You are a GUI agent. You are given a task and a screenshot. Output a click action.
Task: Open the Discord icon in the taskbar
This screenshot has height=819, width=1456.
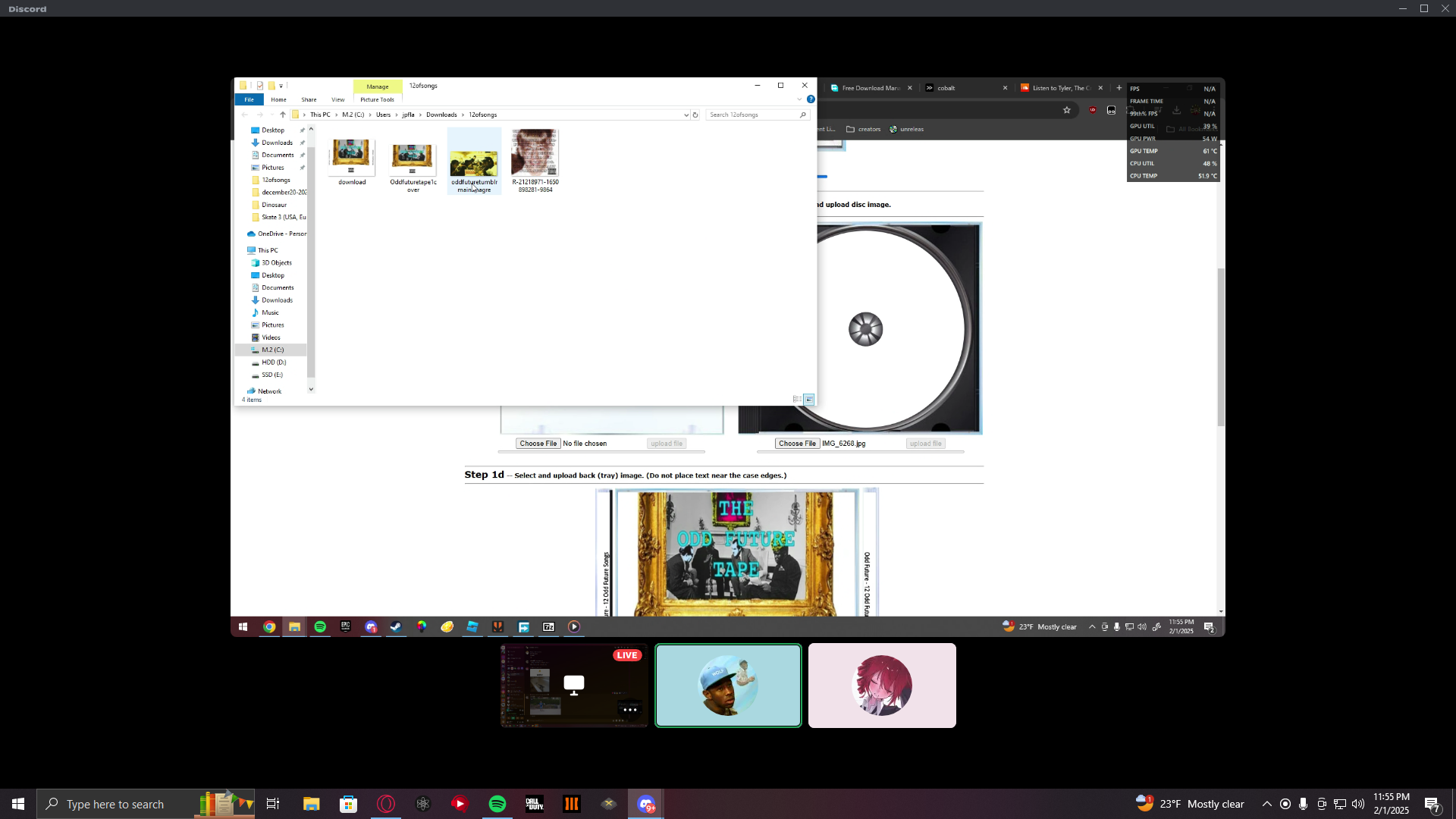645,804
